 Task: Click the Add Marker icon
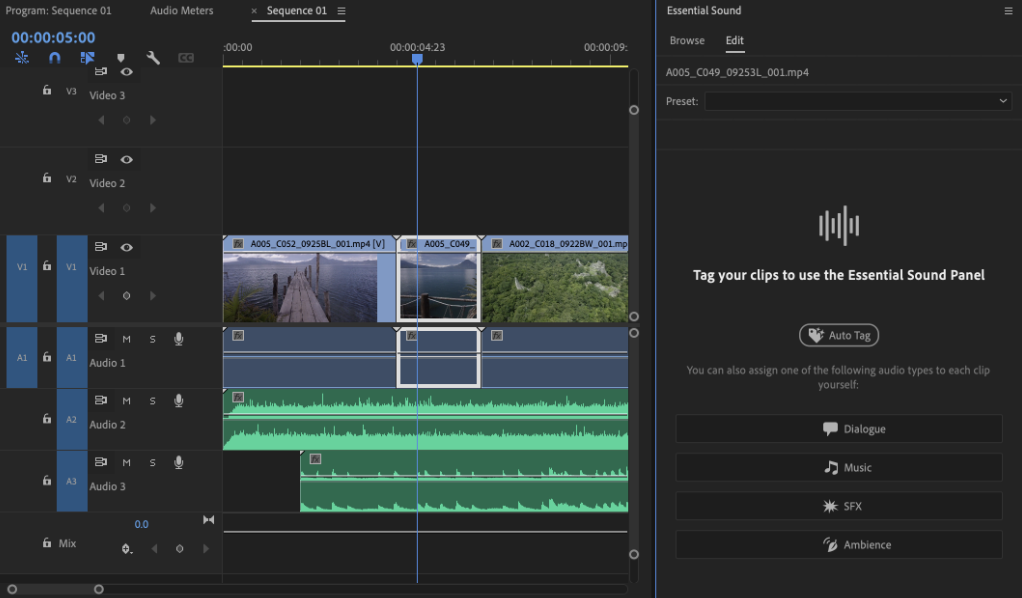120,58
